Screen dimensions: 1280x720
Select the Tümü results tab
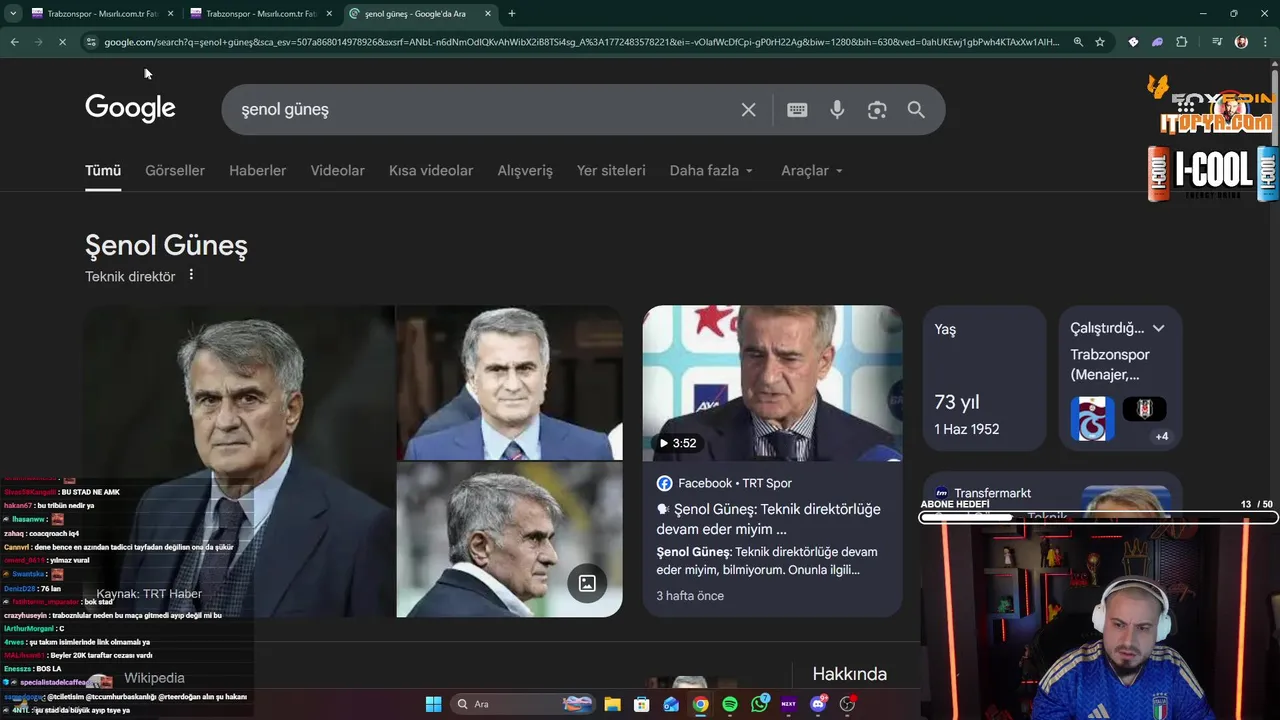pos(103,171)
